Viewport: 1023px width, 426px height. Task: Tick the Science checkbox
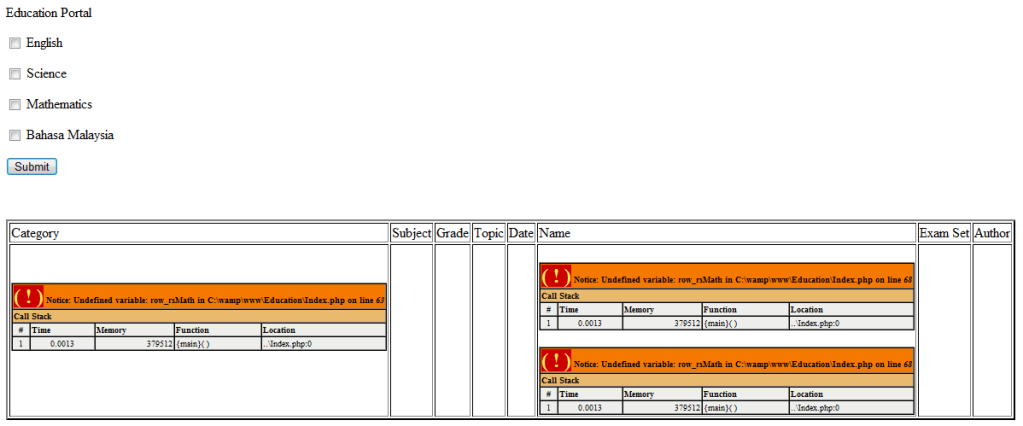[x=15, y=74]
